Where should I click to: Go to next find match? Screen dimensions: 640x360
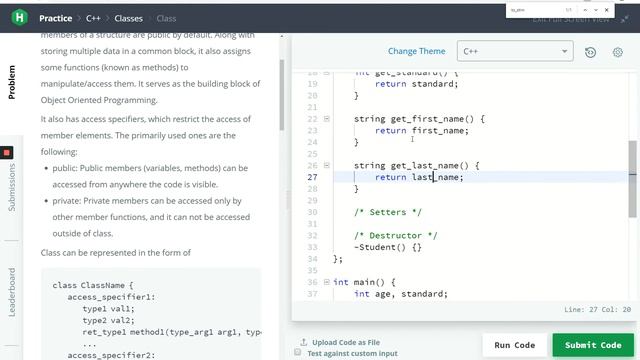tap(596, 10)
